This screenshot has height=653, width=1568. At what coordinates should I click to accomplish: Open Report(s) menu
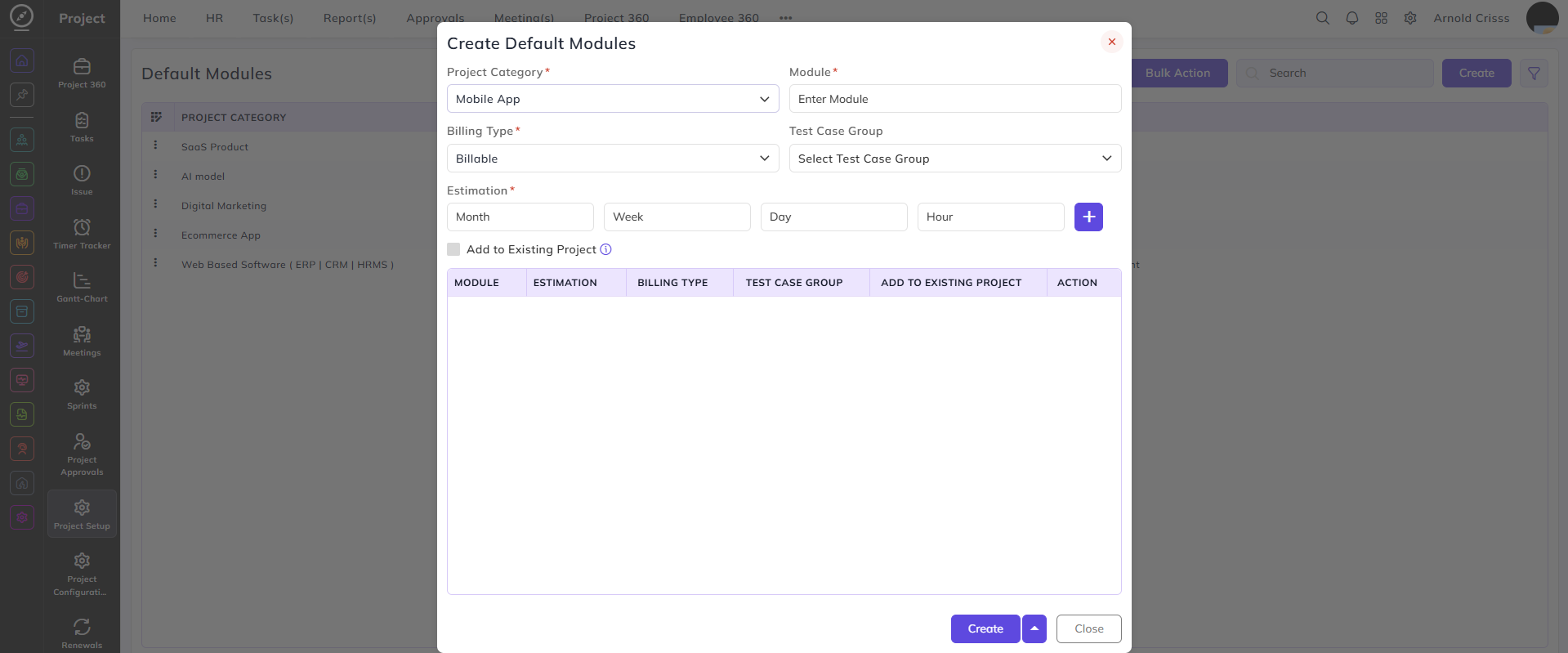(350, 18)
